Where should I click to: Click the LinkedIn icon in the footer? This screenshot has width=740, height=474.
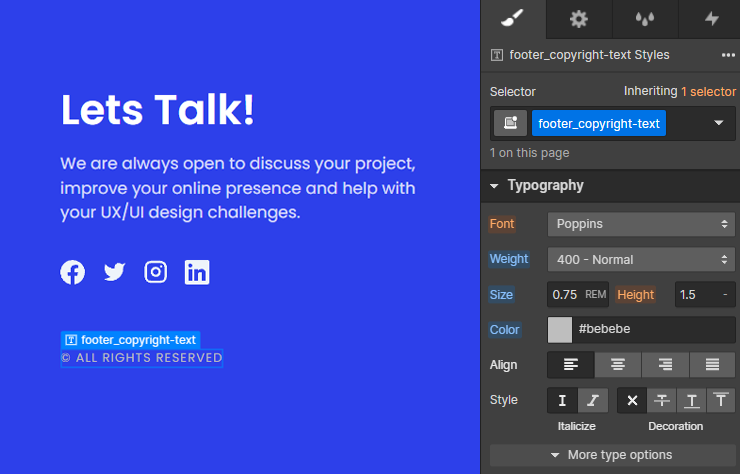click(197, 272)
